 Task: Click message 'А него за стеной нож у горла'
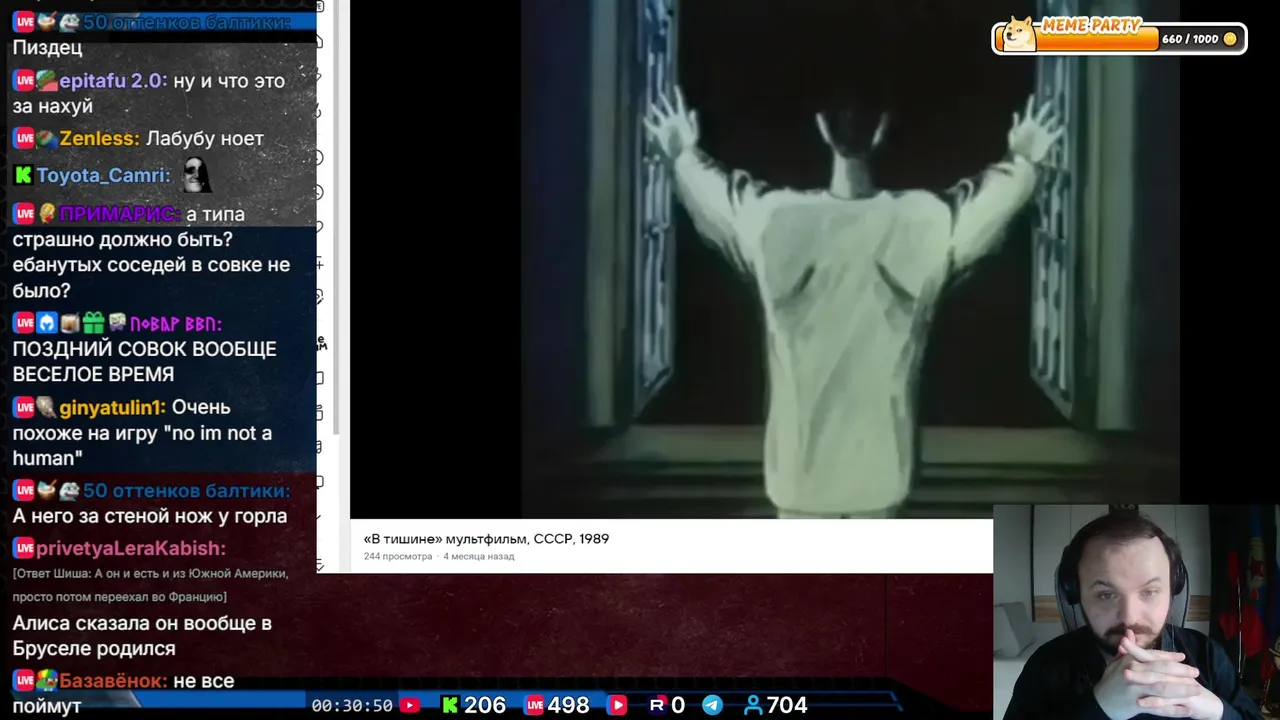coord(150,516)
